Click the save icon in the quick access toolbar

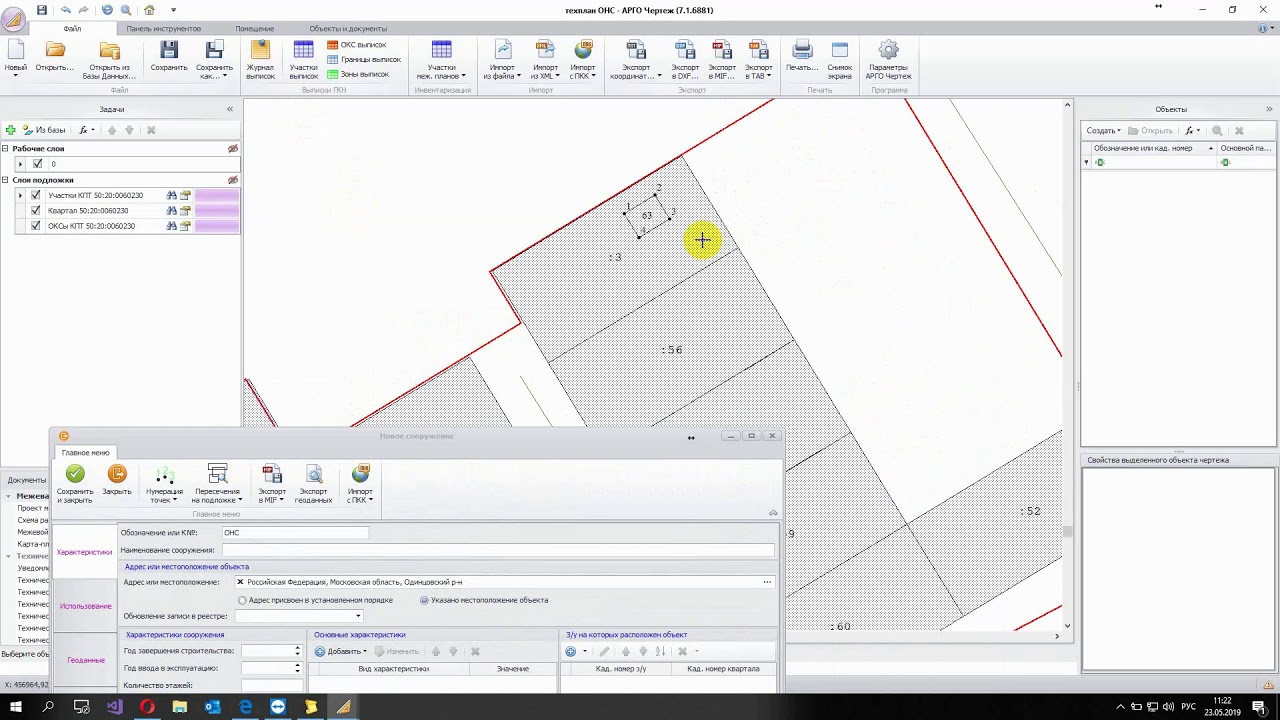pos(42,10)
